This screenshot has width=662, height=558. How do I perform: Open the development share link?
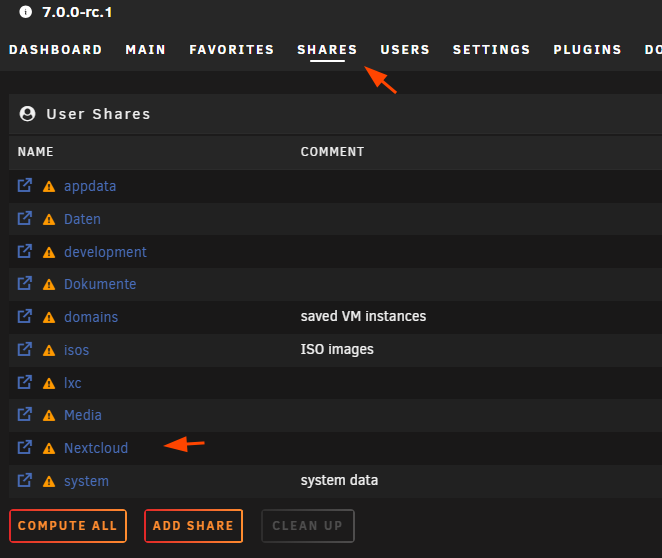pos(105,252)
